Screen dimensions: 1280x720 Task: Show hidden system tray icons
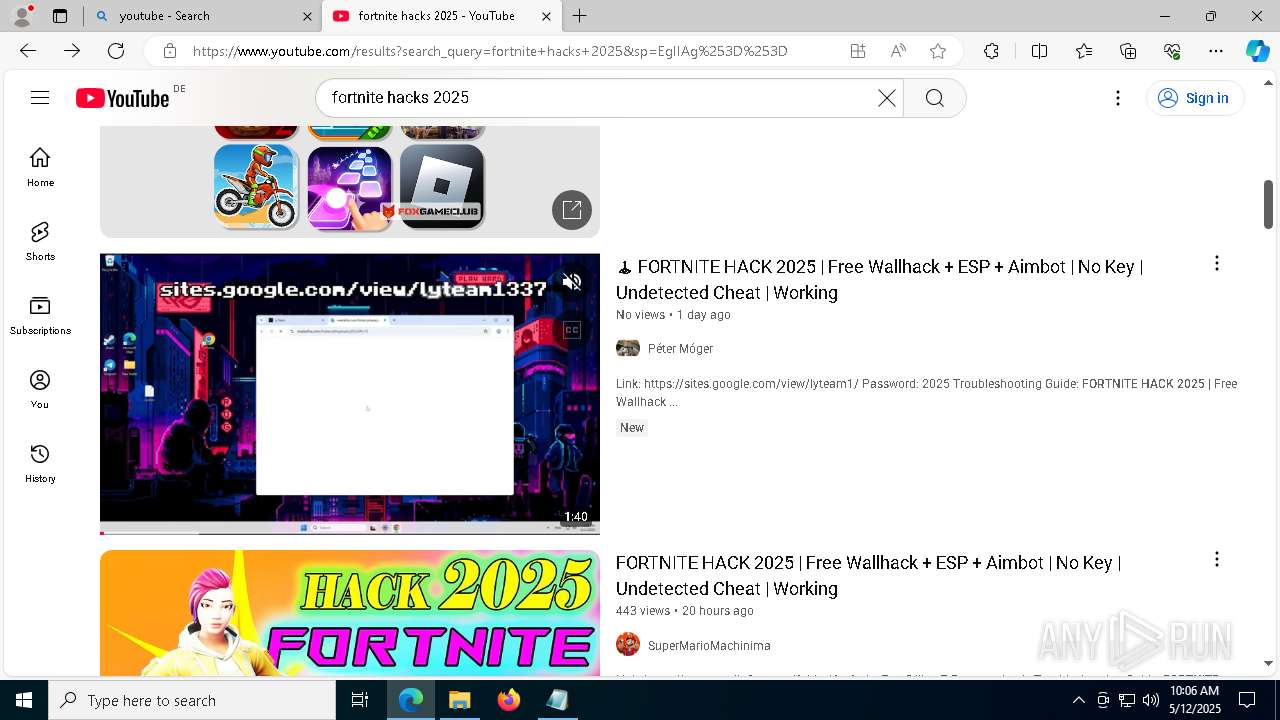click(1078, 700)
